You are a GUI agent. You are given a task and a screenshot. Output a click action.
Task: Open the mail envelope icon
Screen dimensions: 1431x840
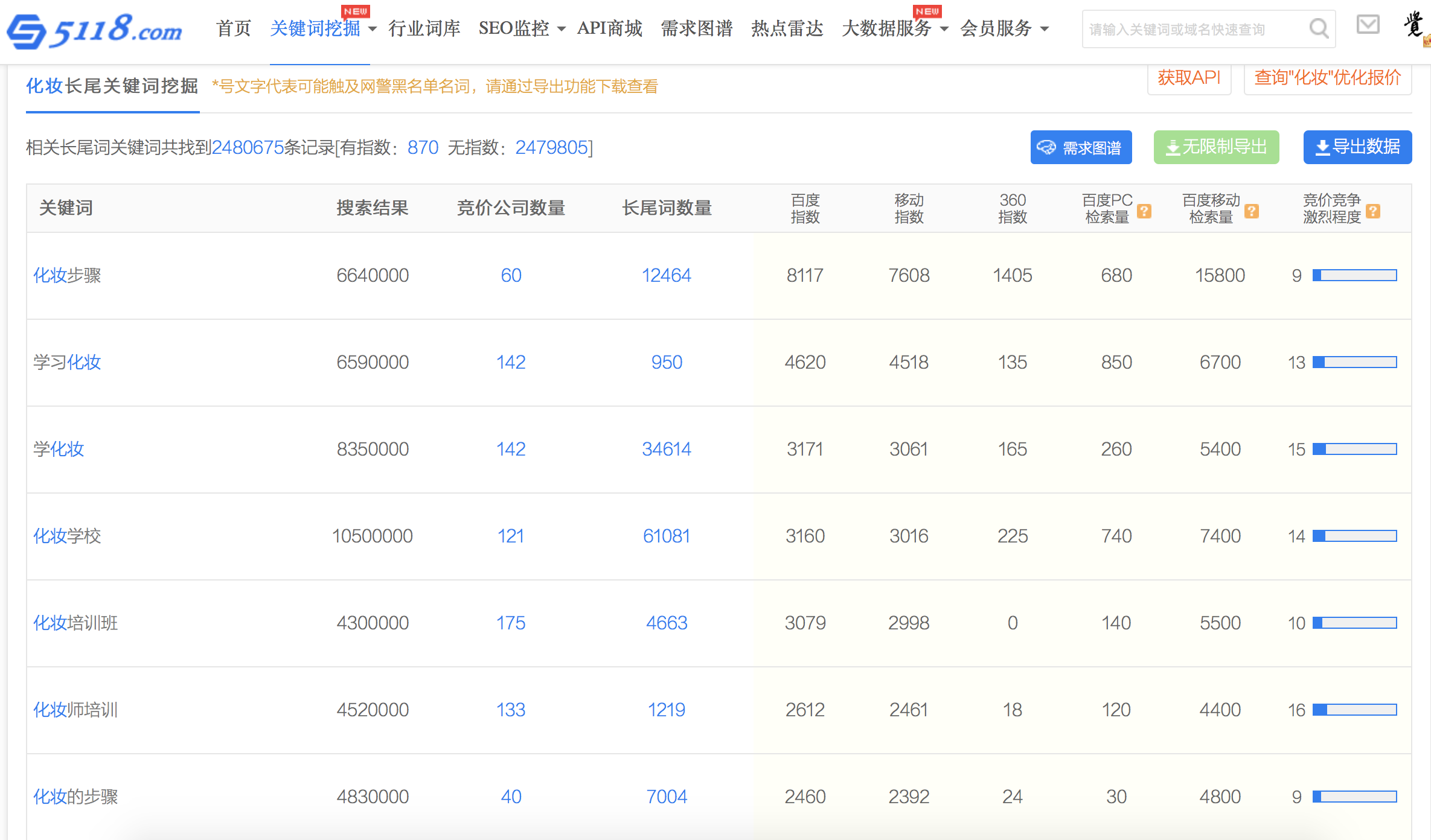(1368, 25)
